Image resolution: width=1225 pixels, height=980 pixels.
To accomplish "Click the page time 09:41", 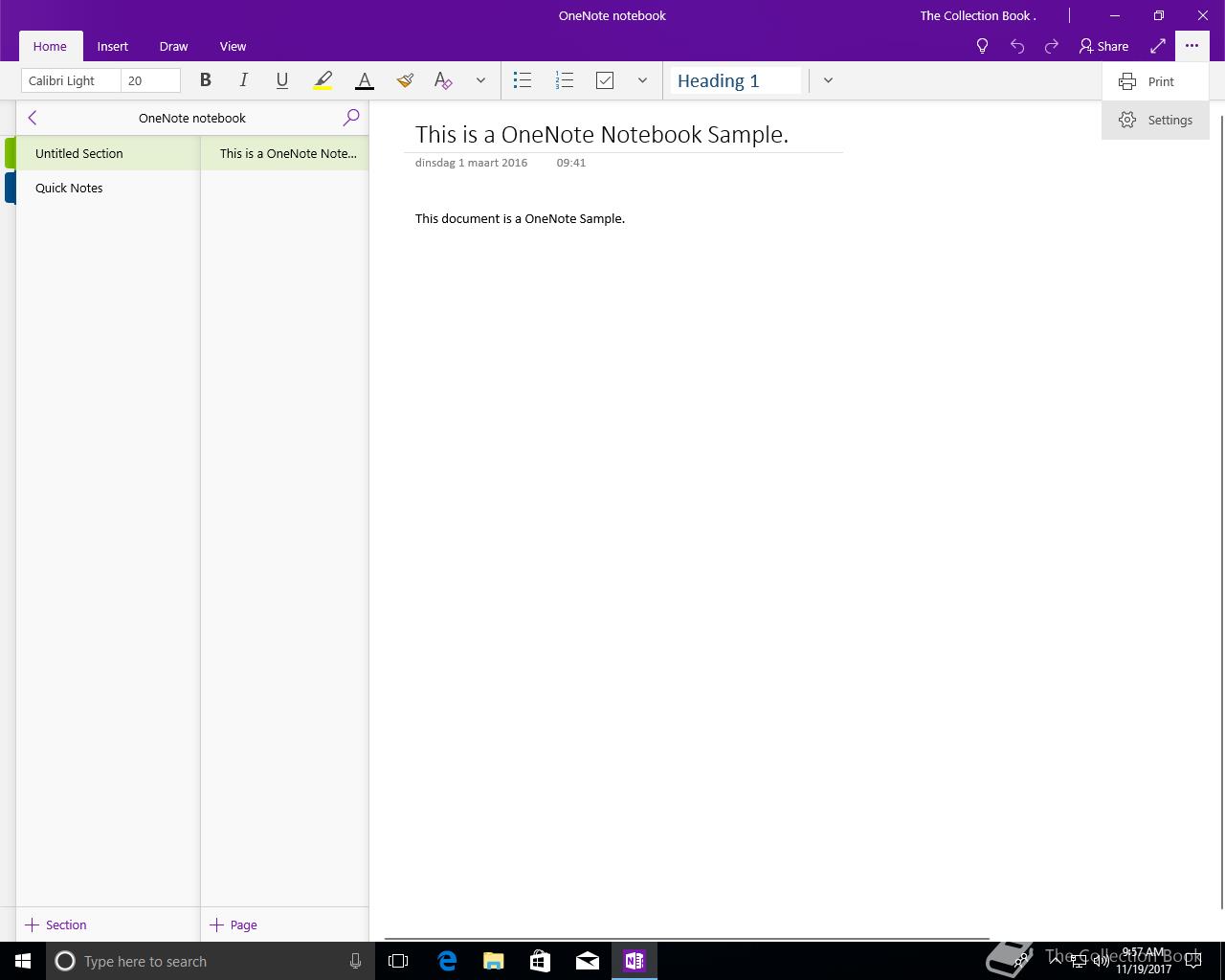I will (570, 163).
